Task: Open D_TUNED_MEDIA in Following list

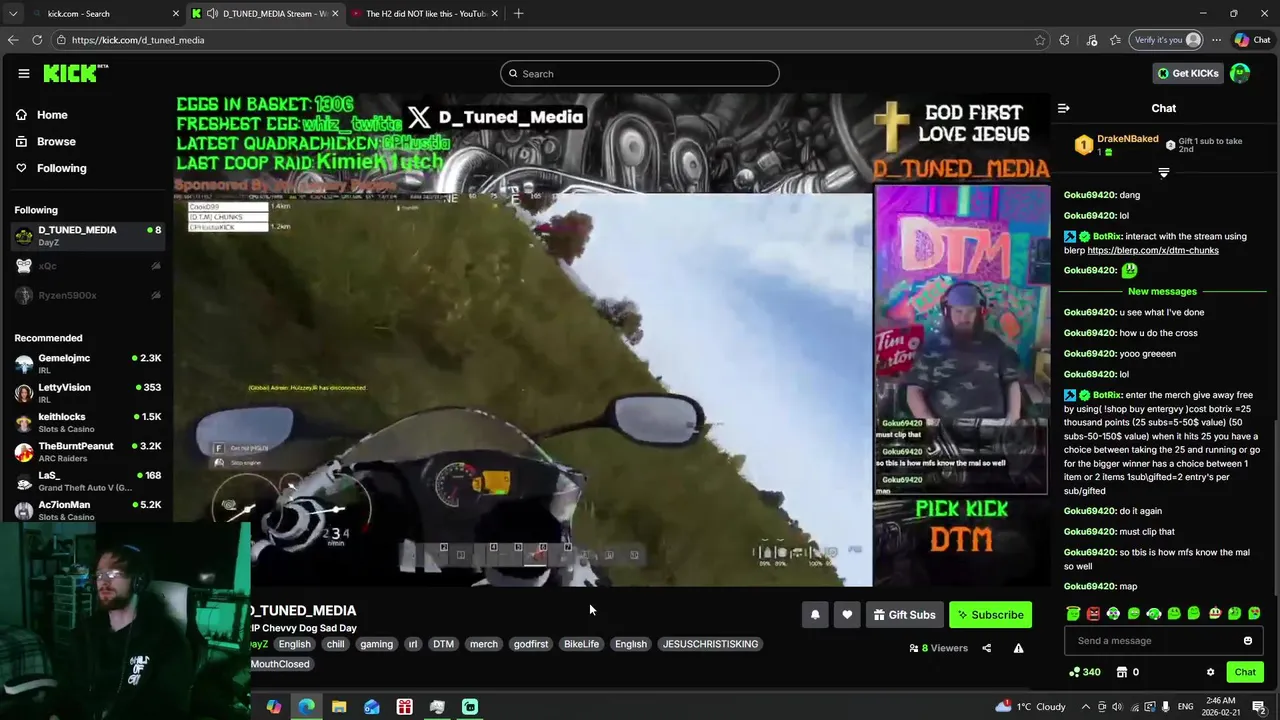Action: [x=88, y=236]
